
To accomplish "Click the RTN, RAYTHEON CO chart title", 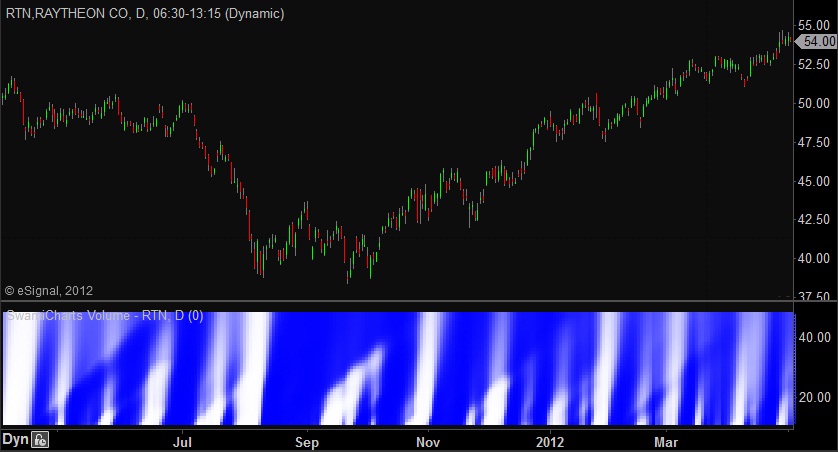I will (145, 13).
